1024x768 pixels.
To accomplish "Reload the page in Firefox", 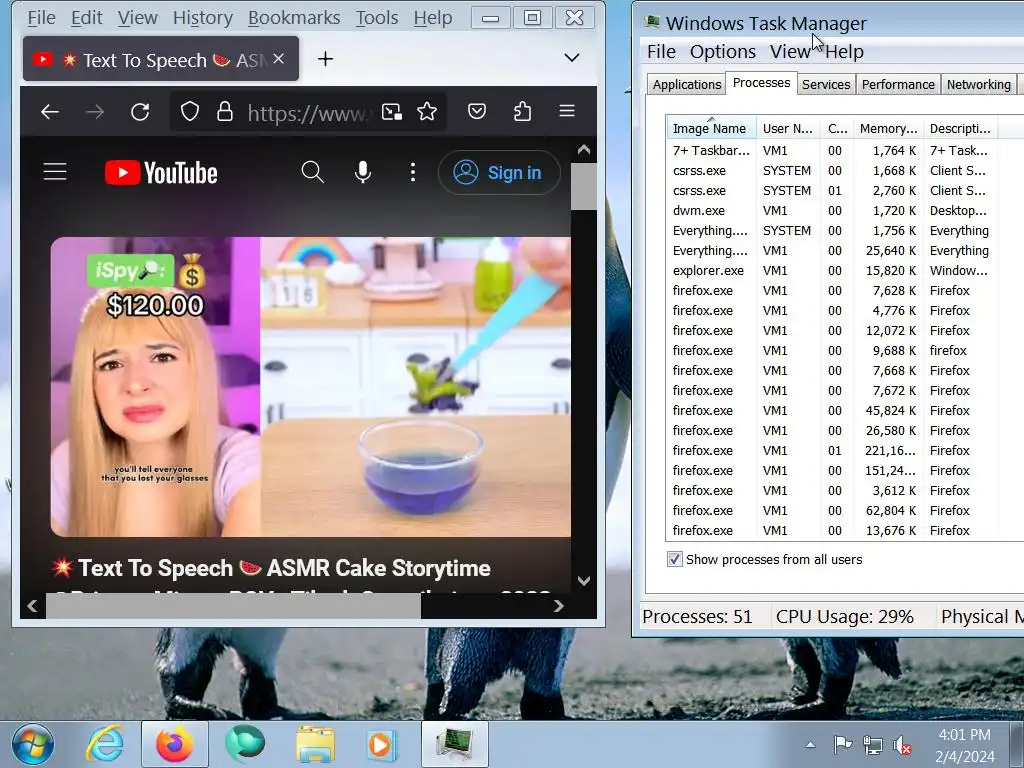I will point(140,112).
